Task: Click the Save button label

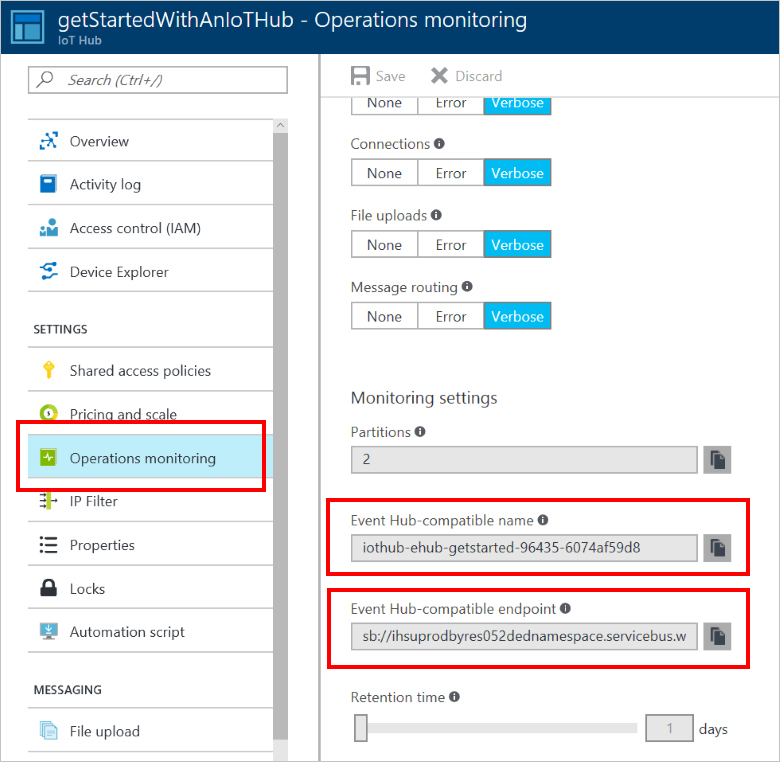Action: click(x=390, y=76)
